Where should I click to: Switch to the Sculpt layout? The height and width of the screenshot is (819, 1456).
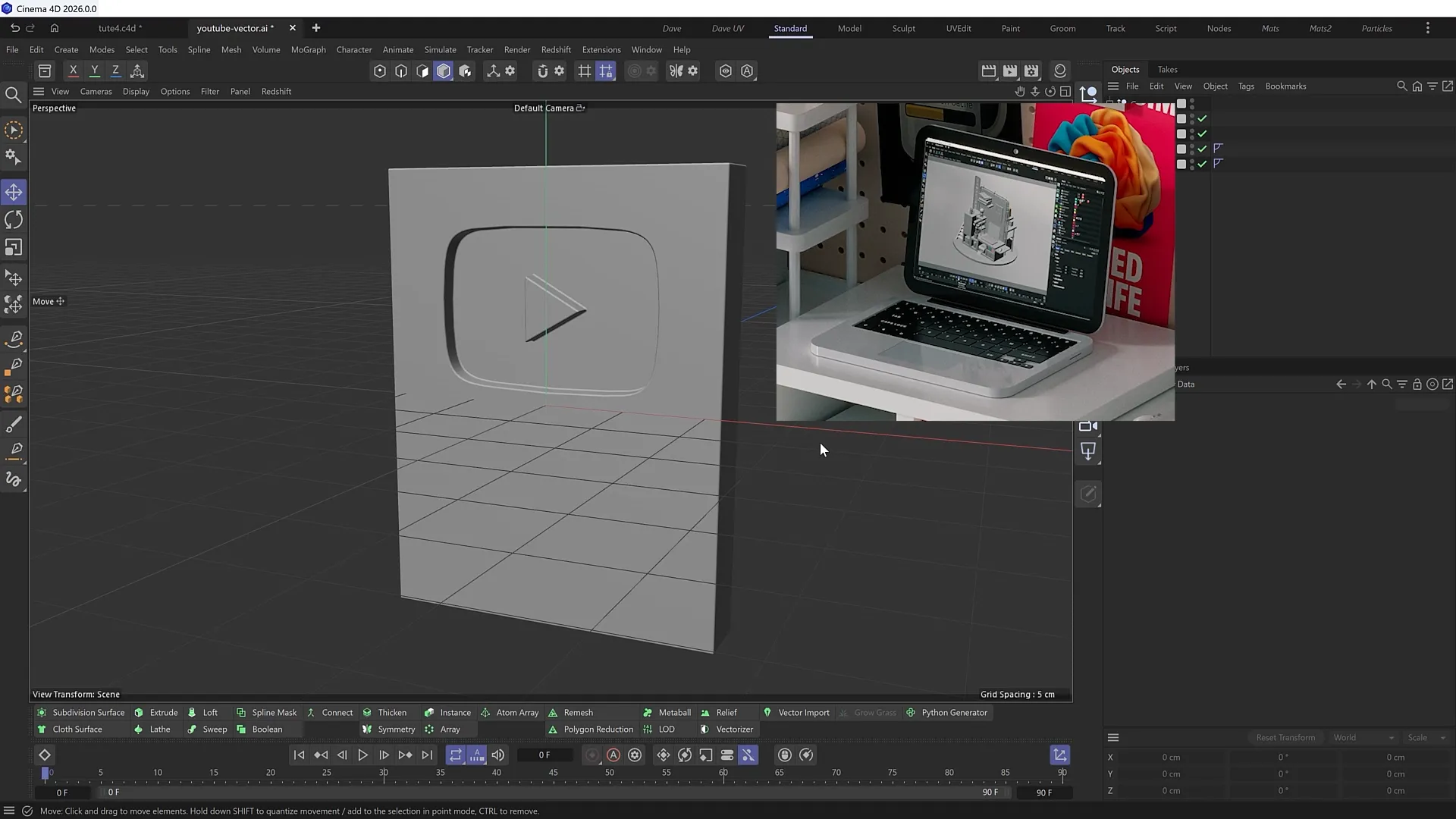903,28
